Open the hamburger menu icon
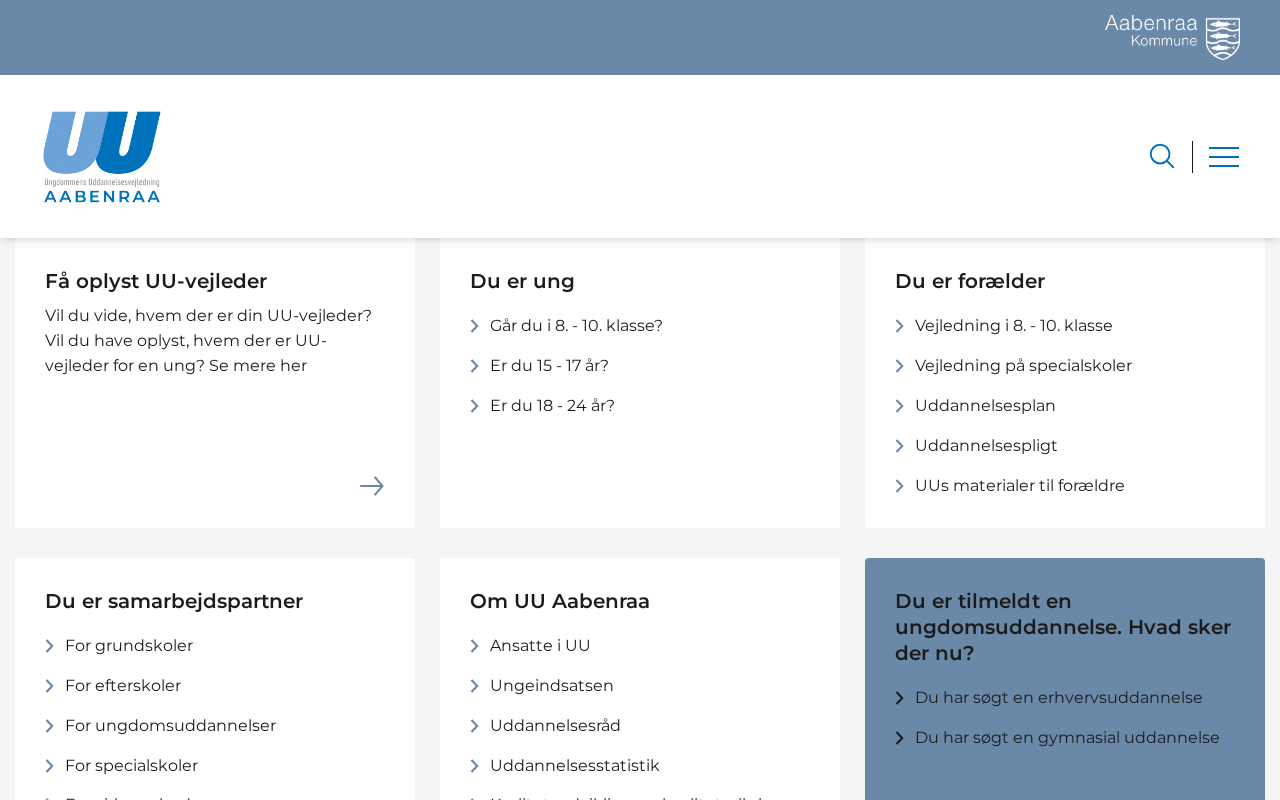This screenshot has height=800, width=1280. tap(1224, 157)
